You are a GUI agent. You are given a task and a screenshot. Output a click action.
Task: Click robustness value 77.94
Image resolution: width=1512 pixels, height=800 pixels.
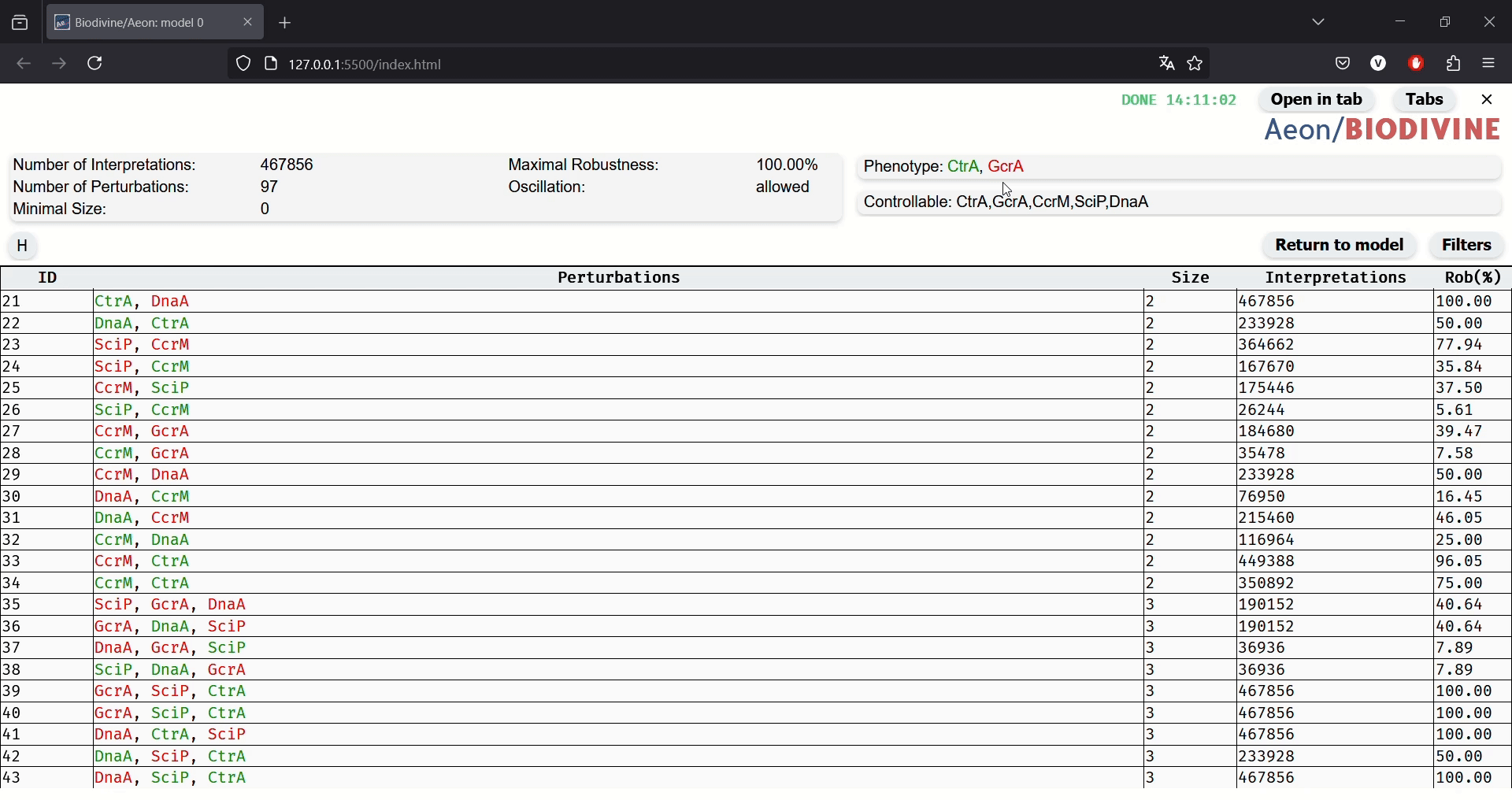(1461, 346)
